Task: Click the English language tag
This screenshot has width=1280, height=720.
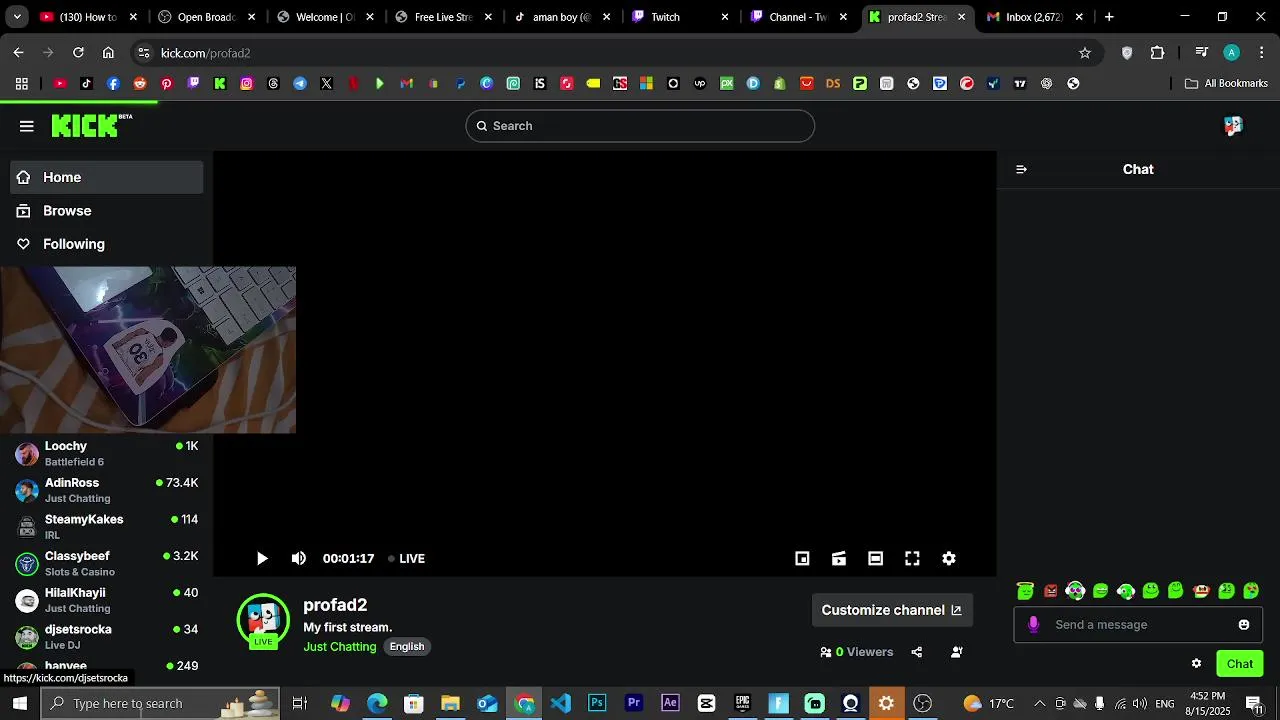Action: (x=407, y=647)
